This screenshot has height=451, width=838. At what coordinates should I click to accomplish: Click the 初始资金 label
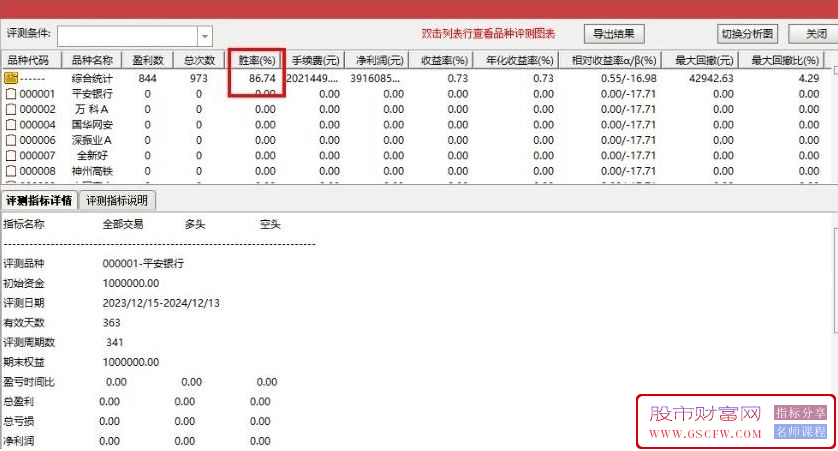click(24, 283)
